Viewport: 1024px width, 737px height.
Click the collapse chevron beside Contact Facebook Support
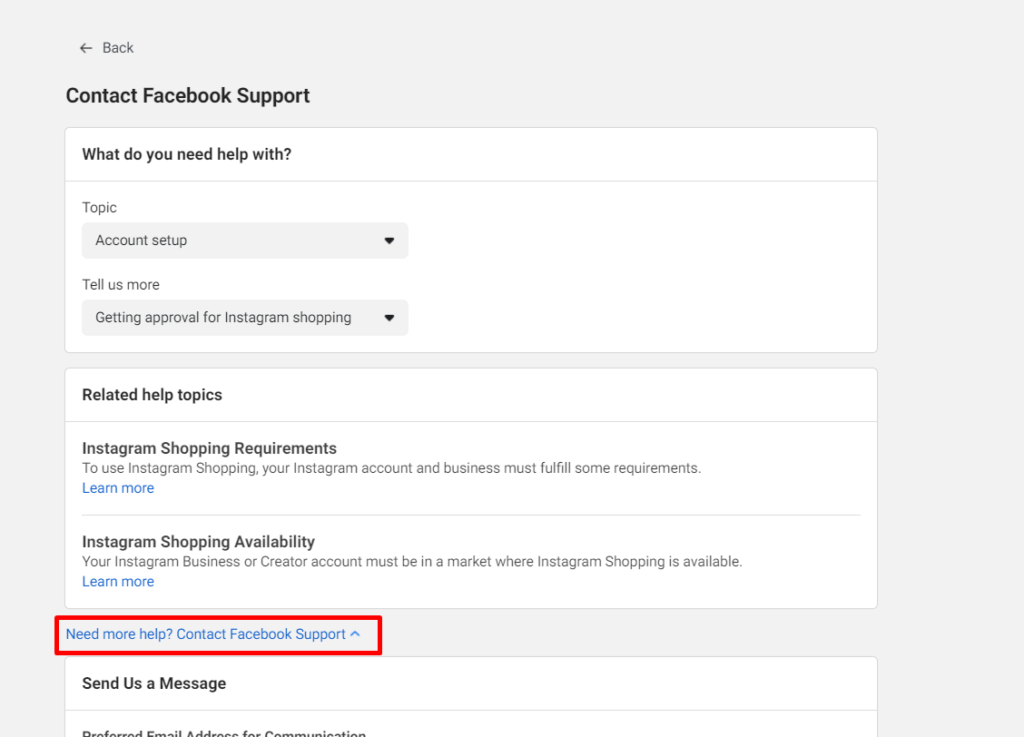point(356,634)
